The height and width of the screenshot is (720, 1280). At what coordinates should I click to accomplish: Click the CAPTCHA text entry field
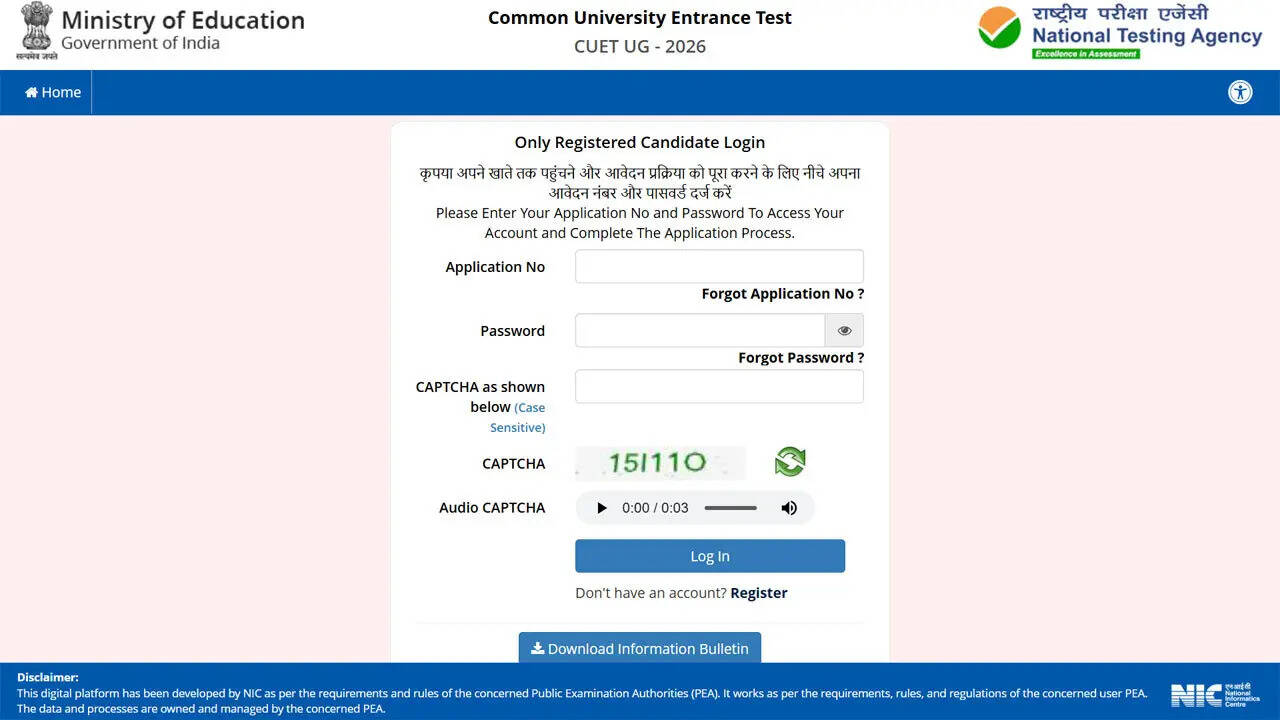point(719,387)
